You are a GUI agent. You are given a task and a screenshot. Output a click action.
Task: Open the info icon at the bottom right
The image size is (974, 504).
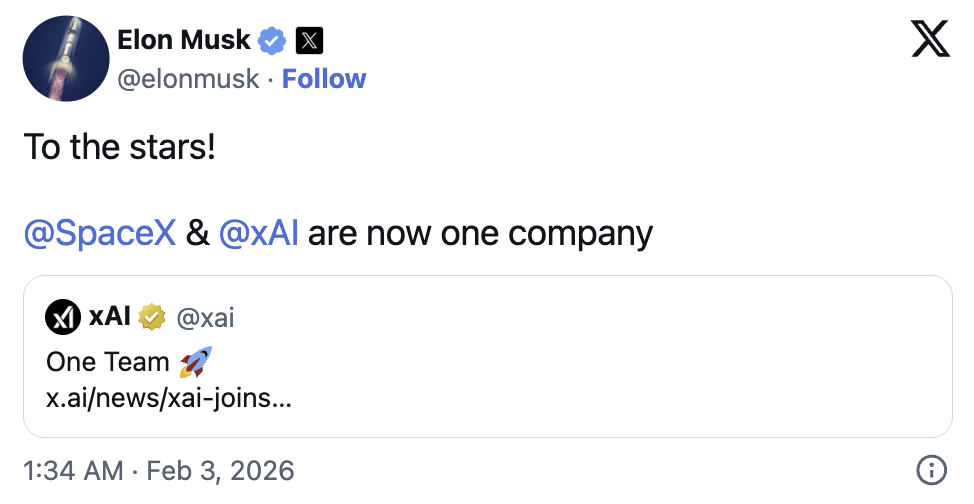pyautogui.click(x=931, y=470)
